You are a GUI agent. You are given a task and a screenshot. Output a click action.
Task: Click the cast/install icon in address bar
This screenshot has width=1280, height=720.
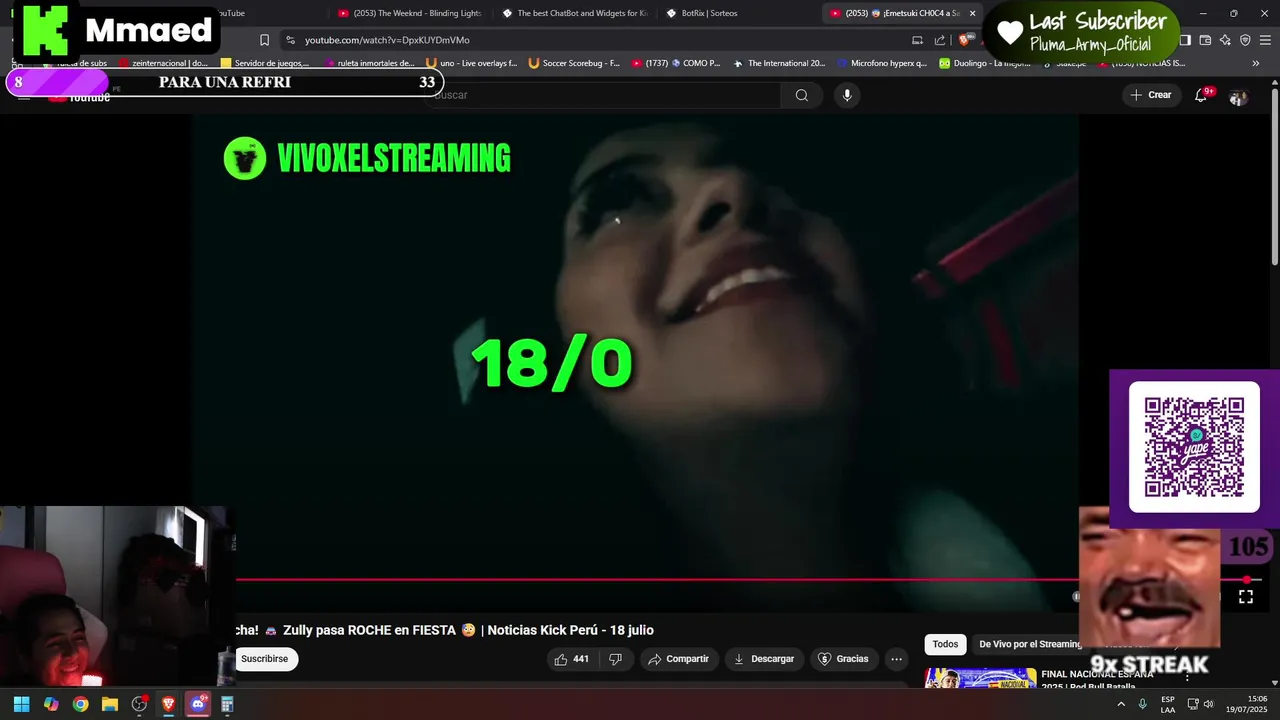click(917, 40)
